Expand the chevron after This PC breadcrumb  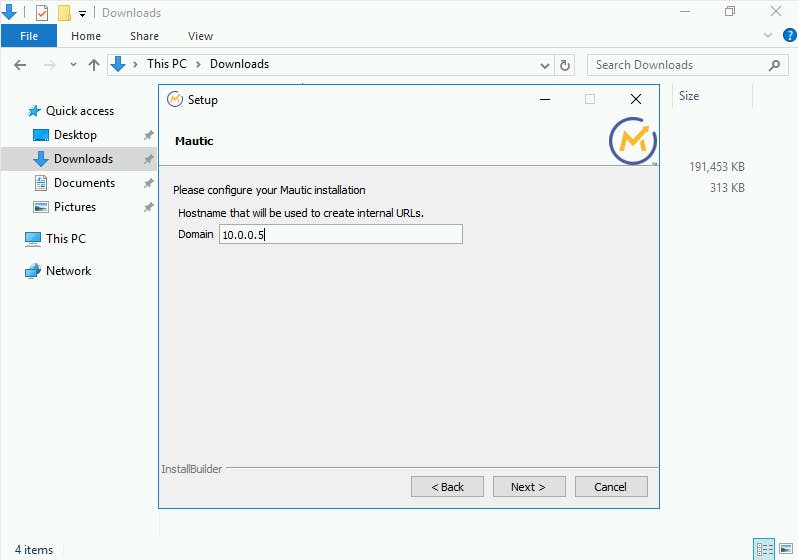coord(198,64)
